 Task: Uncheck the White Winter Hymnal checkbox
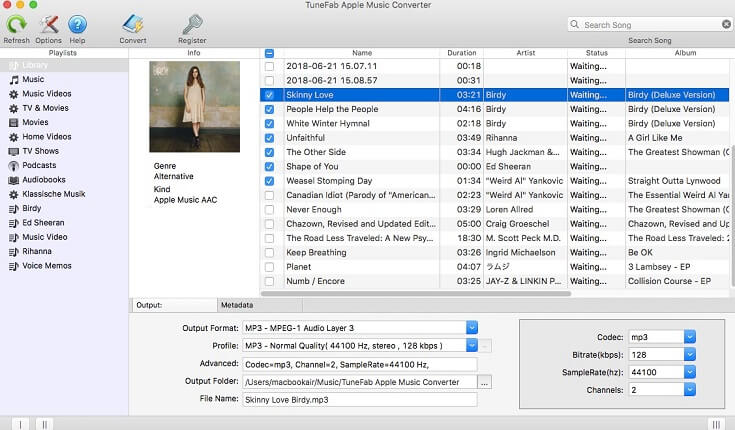(269, 124)
